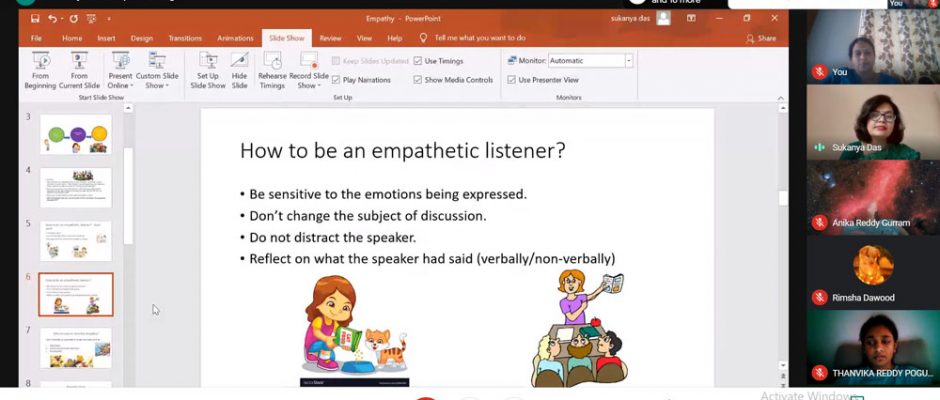
Task: Click teacher reading to children picture
Action: pos(580,327)
